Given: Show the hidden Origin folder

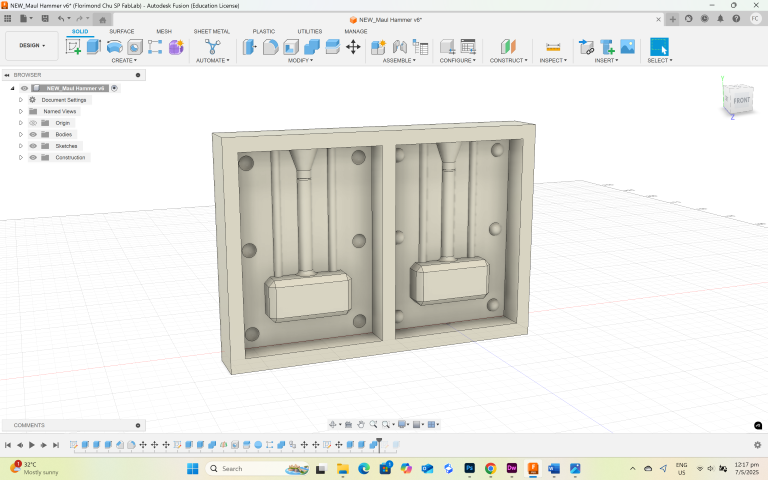Looking at the screenshot, I should tap(33, 123).
